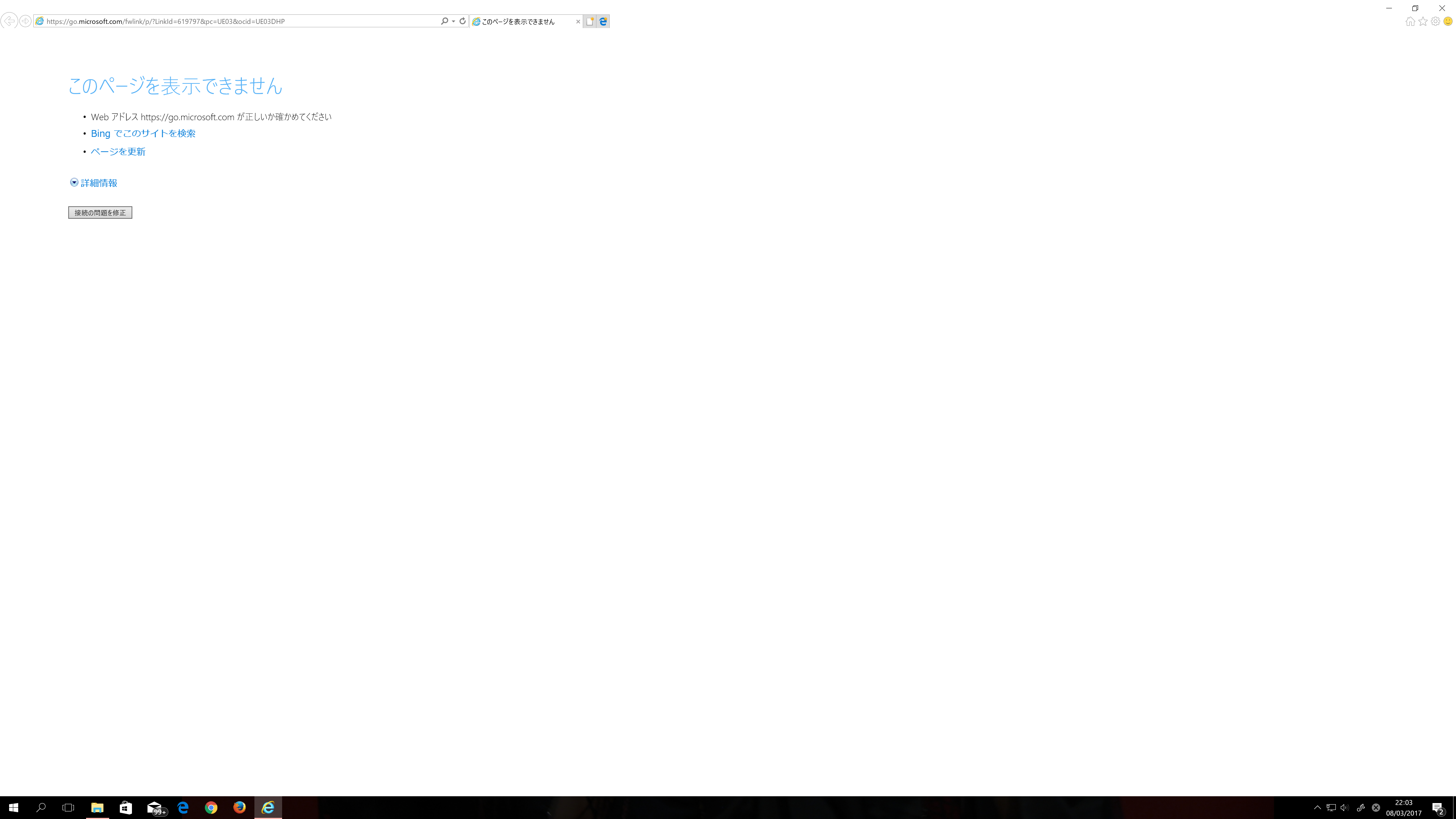This screenshot has width=1456, height=819.
Task: Open Microsoft Edge from new-tab-side button
Action: tap(603, 22)
